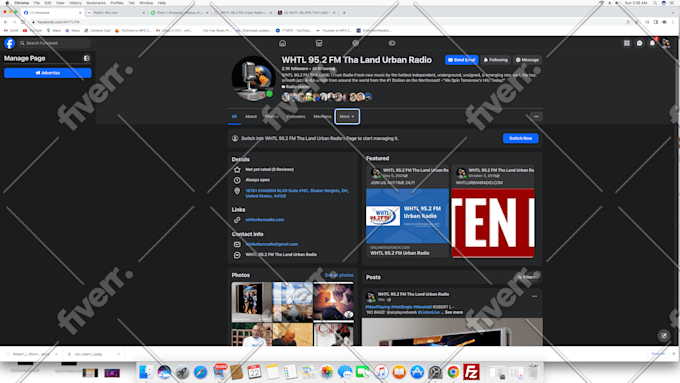Open the Profiles menu in menu bar
Viewport: 680px width, 383px height.
point(117,3)
